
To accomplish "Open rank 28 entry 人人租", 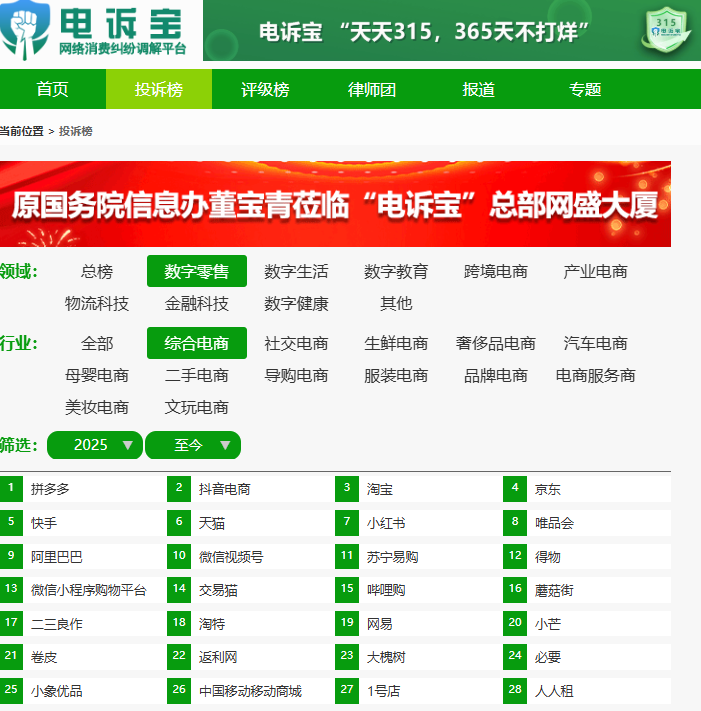I will [554, 691].
